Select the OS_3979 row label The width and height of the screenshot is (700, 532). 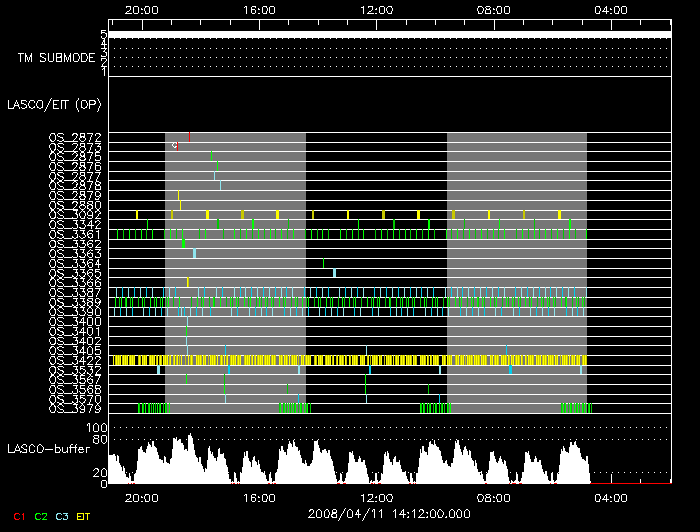(74, 408)
